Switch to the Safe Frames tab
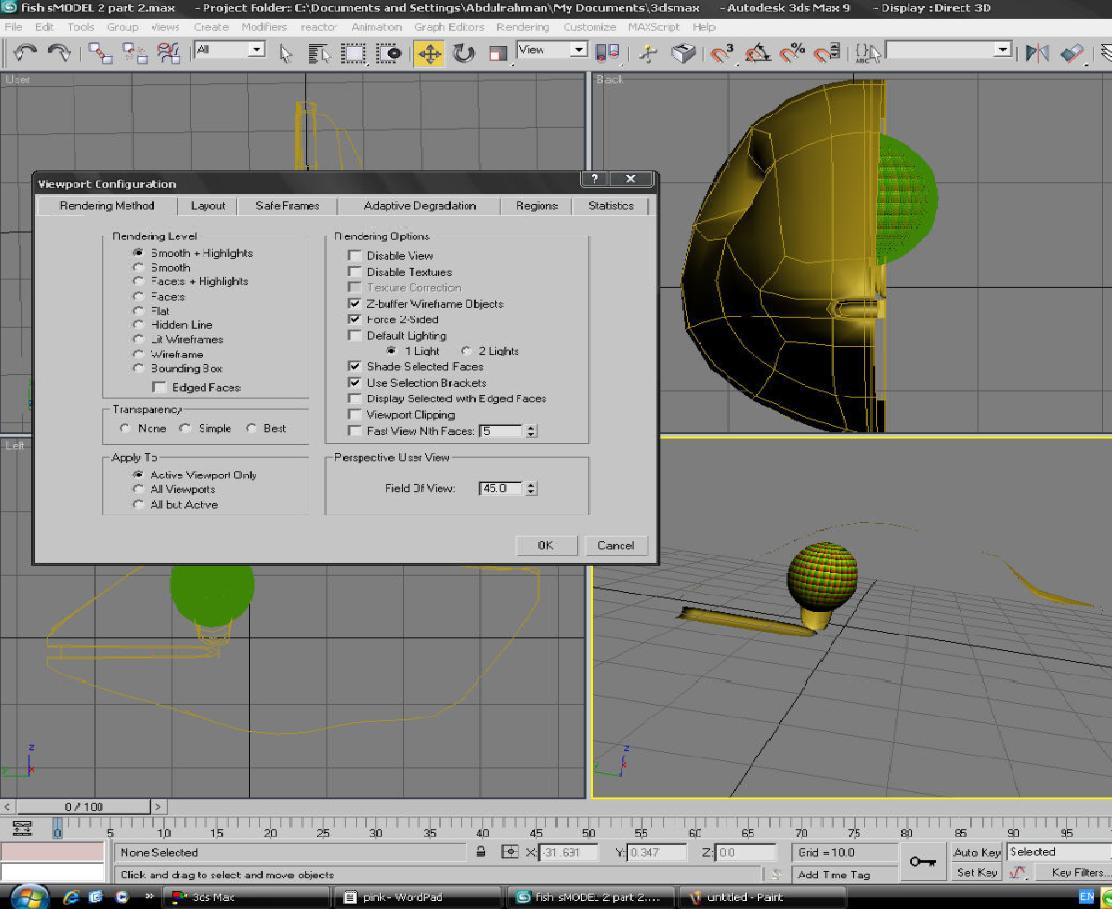 [x=287, y=206]
